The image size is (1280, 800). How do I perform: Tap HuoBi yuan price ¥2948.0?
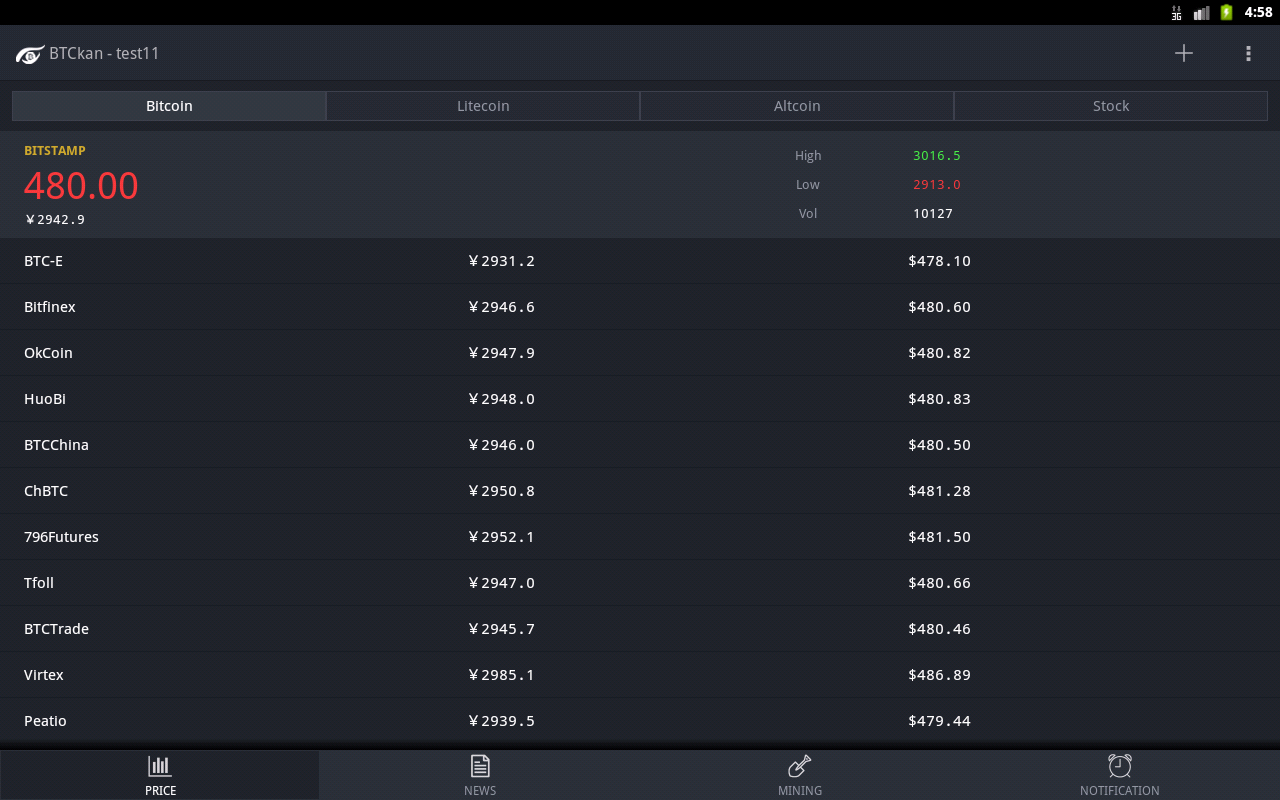coord(501,399)
